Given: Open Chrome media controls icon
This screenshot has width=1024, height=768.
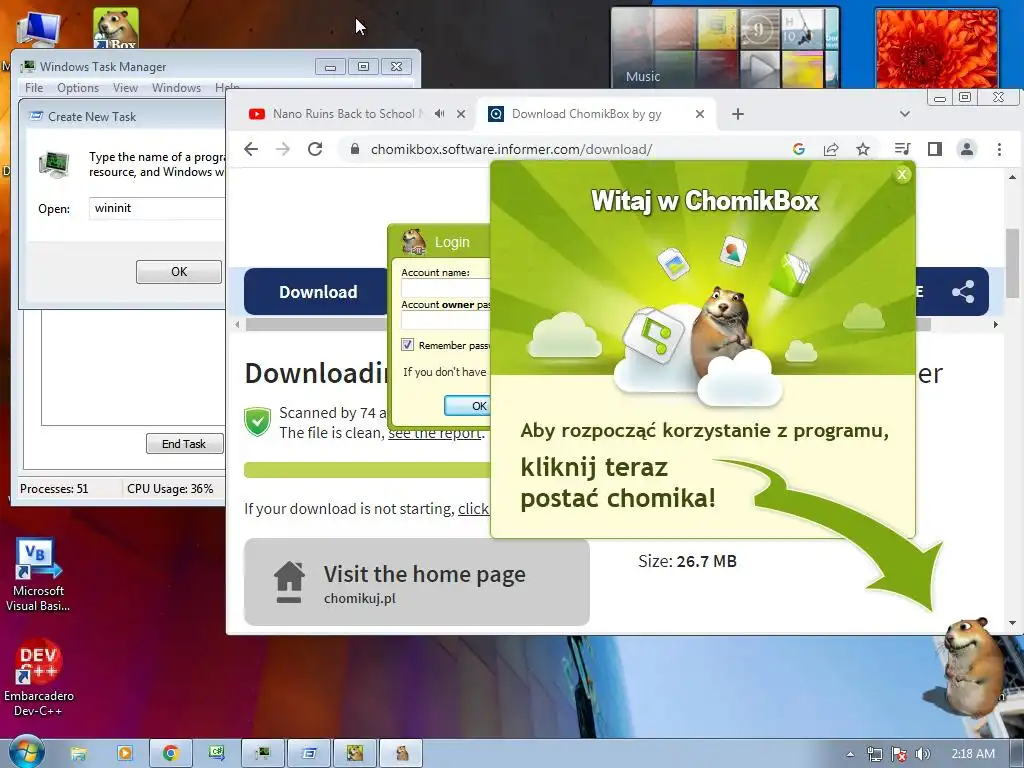Looking at the screenshot, I should coord(903,149).
